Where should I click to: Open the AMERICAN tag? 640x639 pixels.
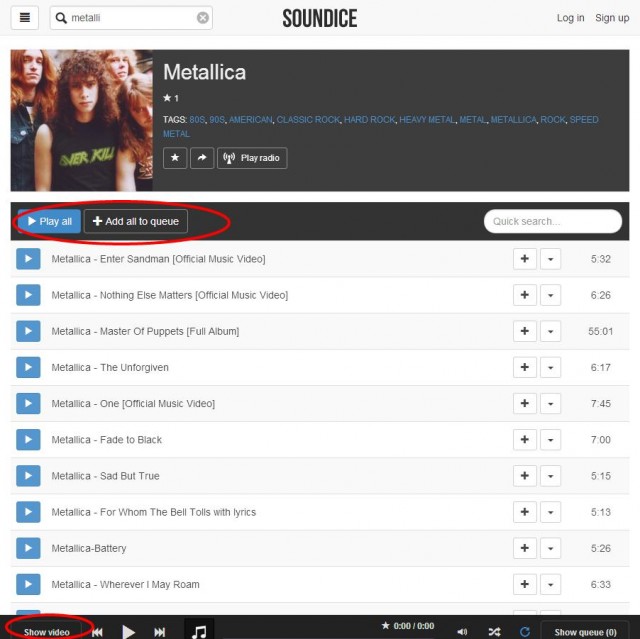(250, 120)
